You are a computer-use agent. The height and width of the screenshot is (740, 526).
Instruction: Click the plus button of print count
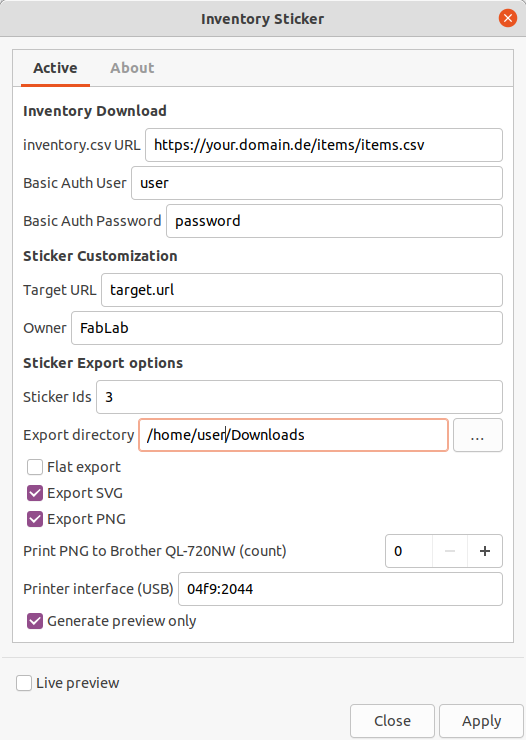(x=484, y=551)
